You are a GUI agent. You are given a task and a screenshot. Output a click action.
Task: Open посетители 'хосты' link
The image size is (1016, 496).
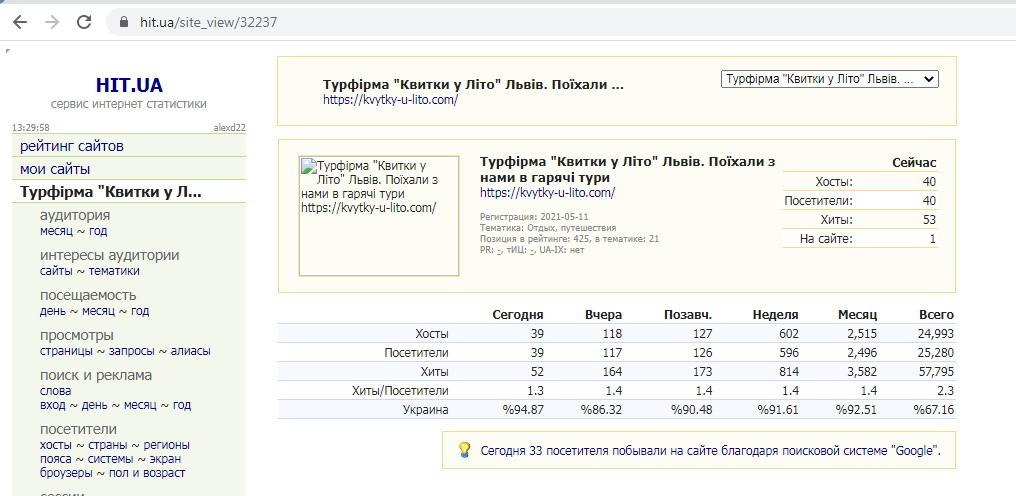coord(56,445)
